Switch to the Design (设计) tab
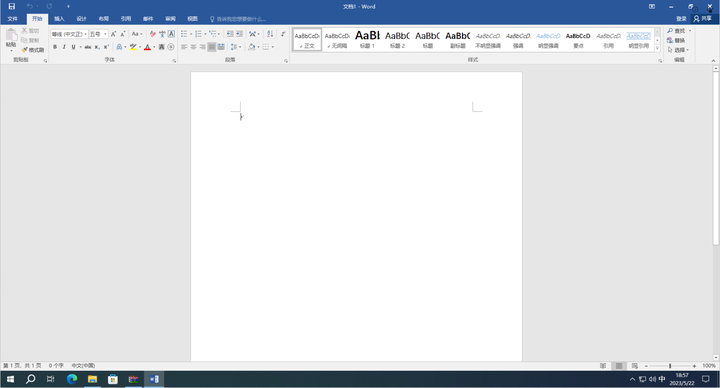The width and height of the screenshot is (720, 388). (x=81, y=19)
